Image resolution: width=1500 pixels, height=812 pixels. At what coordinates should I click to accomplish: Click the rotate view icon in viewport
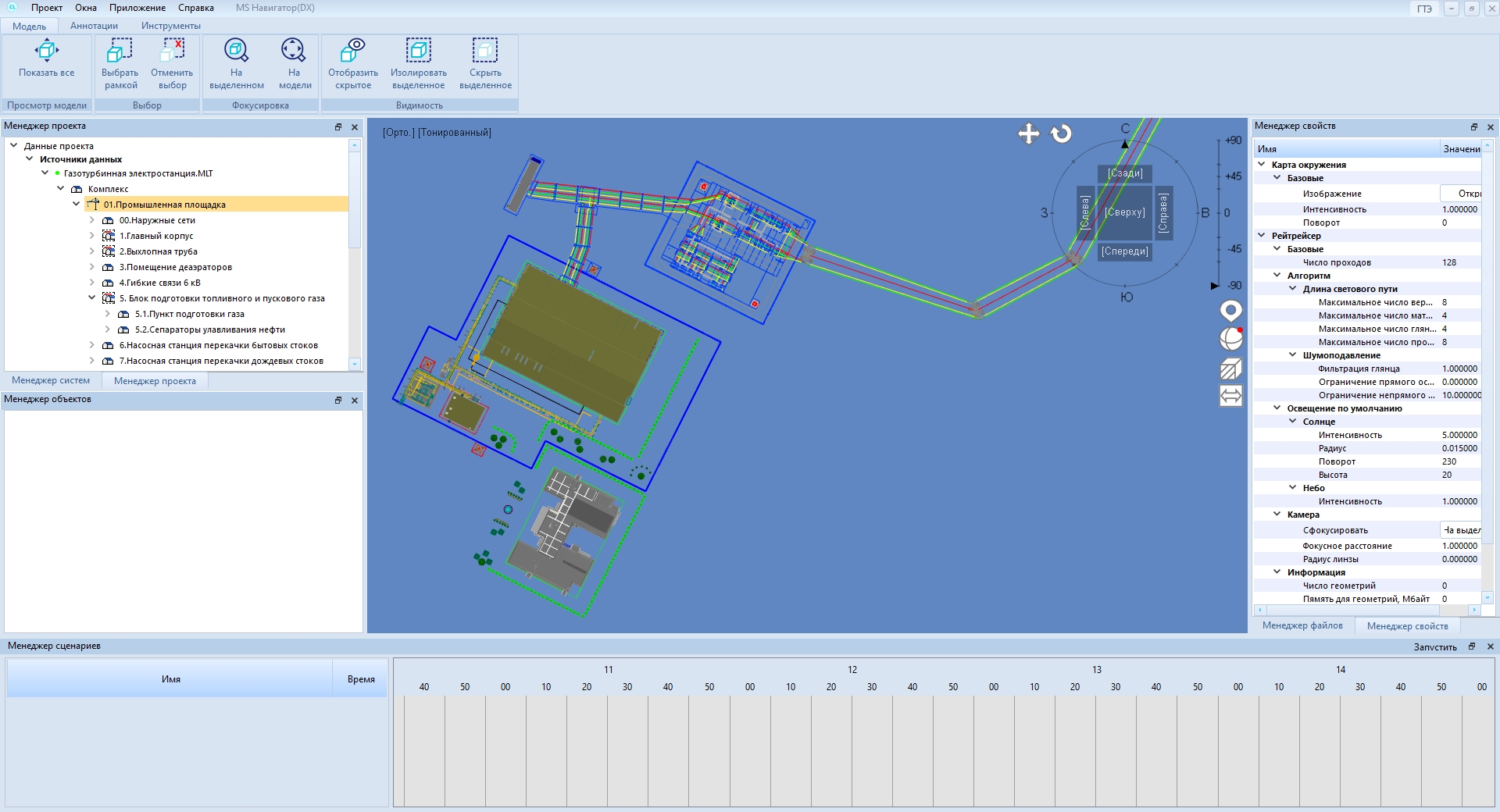(x=1061, y=134)
